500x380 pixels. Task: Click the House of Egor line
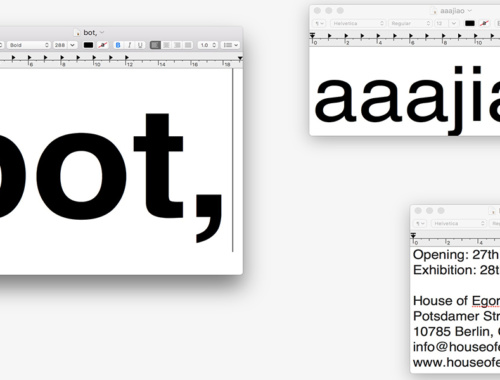click(x=456, y=301)
